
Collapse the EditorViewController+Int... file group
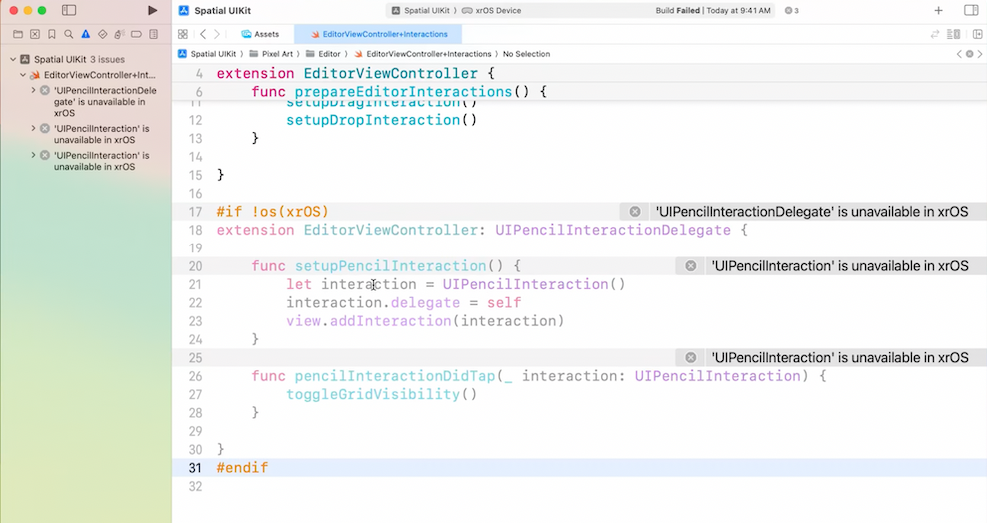pyautogui.click(x=23, y=75)
